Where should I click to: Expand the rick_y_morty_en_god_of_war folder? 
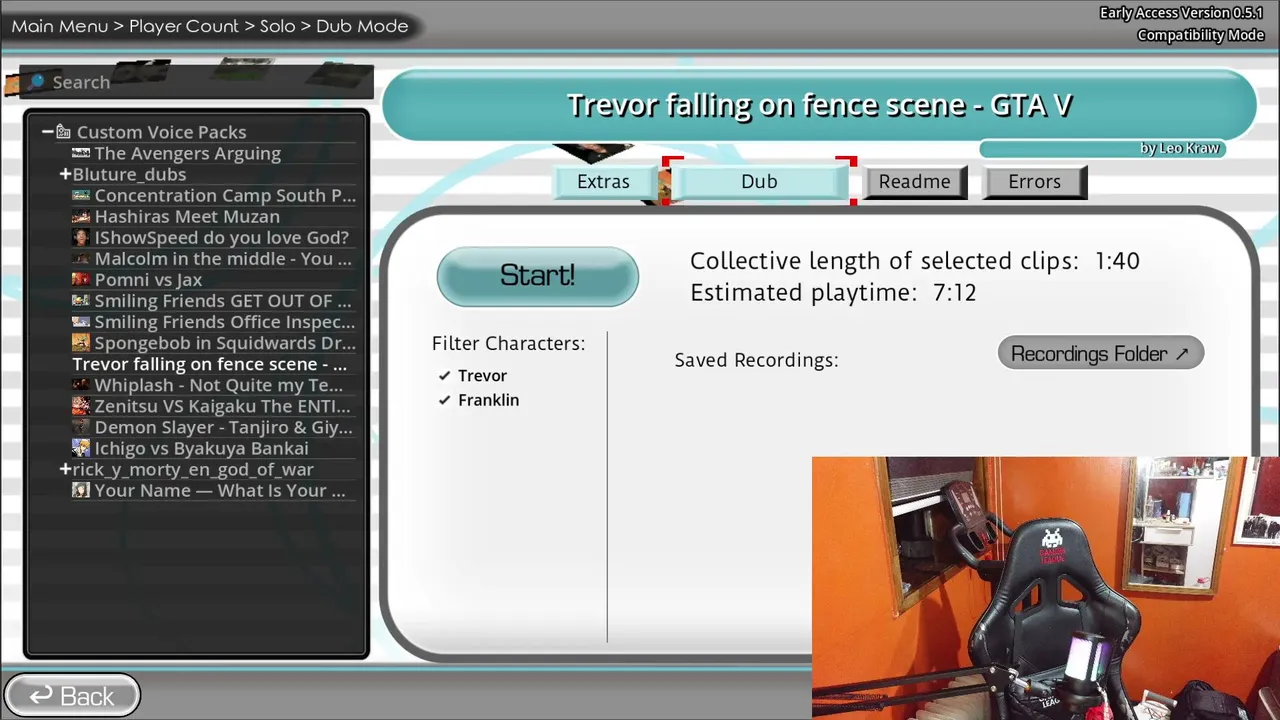point(65,469)
